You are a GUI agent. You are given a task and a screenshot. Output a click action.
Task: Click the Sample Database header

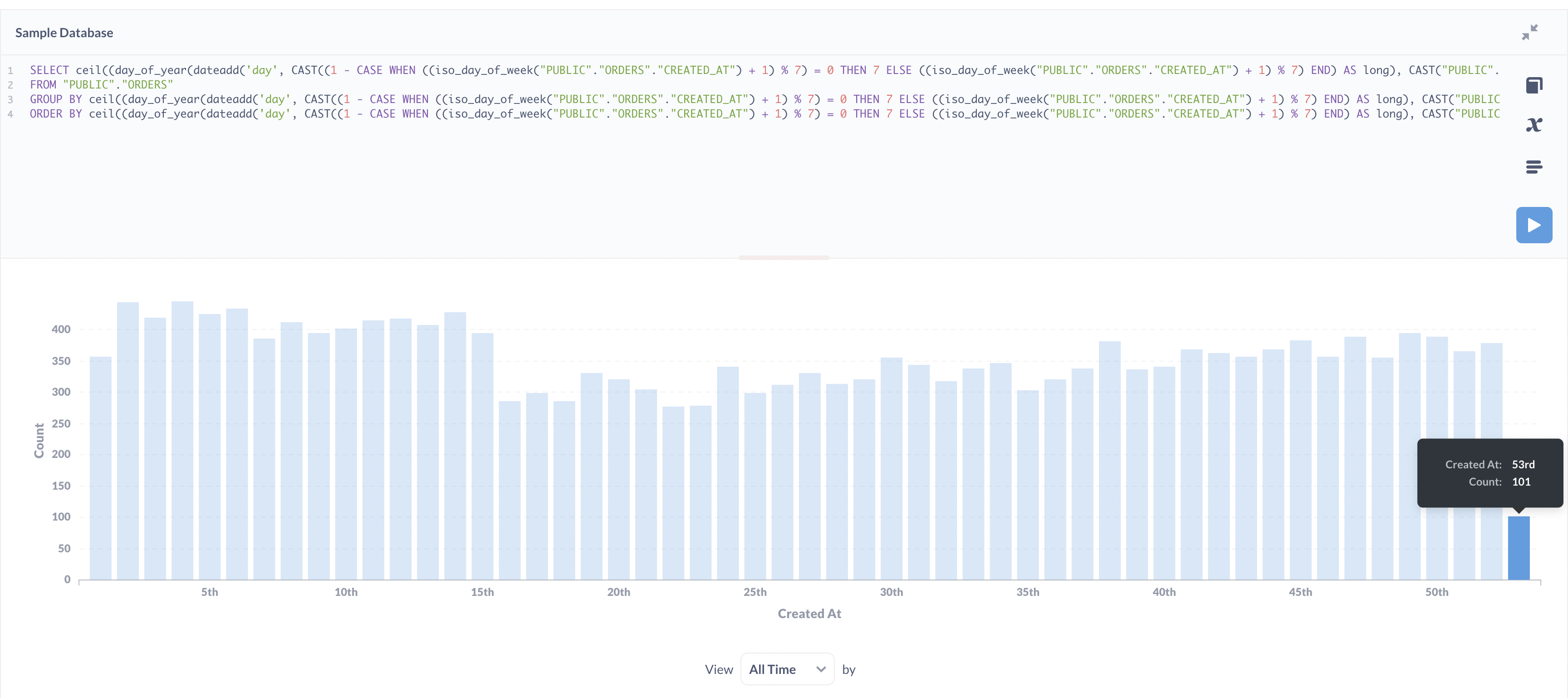pyautogui.click(x=64, y=32)
